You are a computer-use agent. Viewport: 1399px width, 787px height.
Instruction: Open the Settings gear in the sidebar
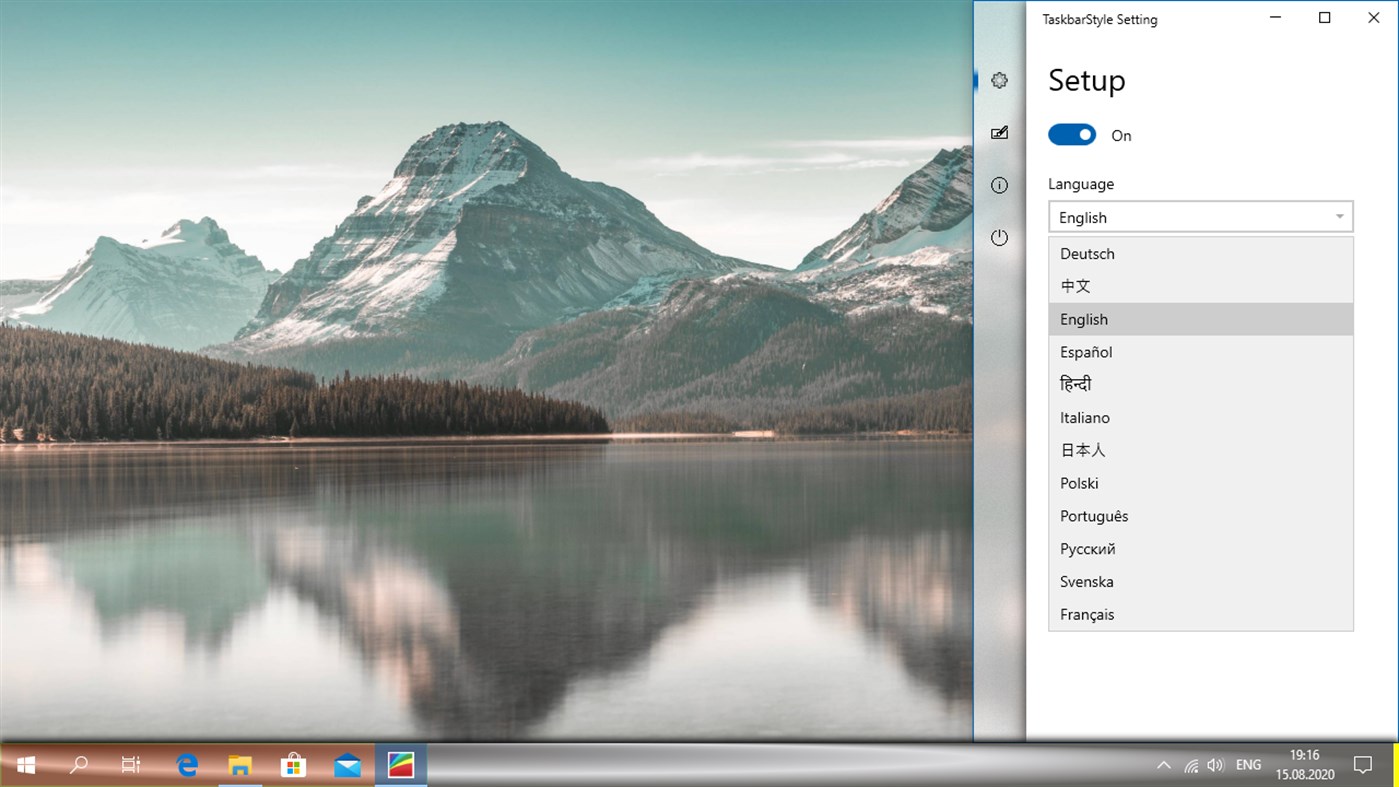click(x=998, y=80)
